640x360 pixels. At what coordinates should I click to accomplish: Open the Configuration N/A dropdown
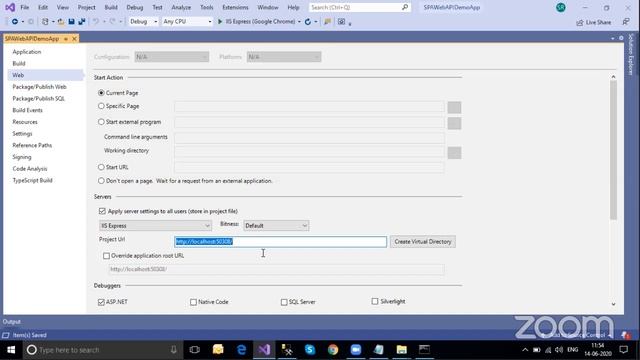tap(172, 57)
